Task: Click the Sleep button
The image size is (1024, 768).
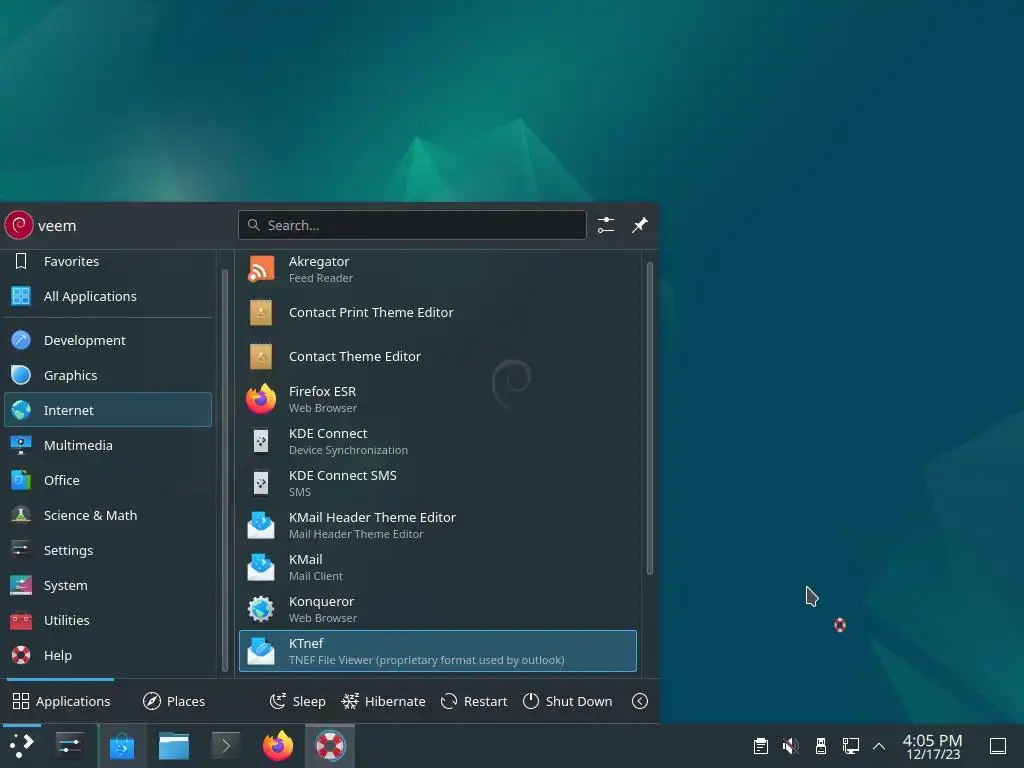Action: point(298,701)
